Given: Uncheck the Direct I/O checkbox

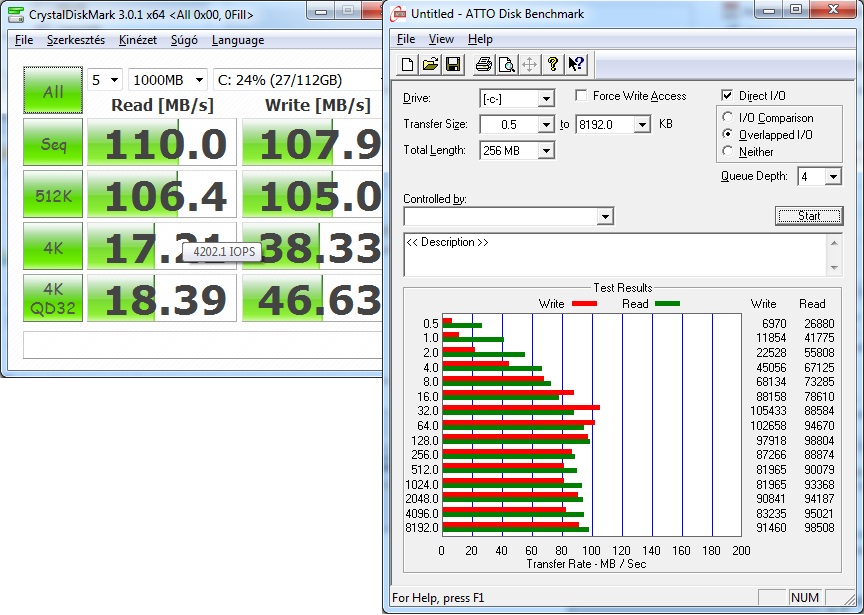Looking at the screenshot, I should (x=727, y=95).
